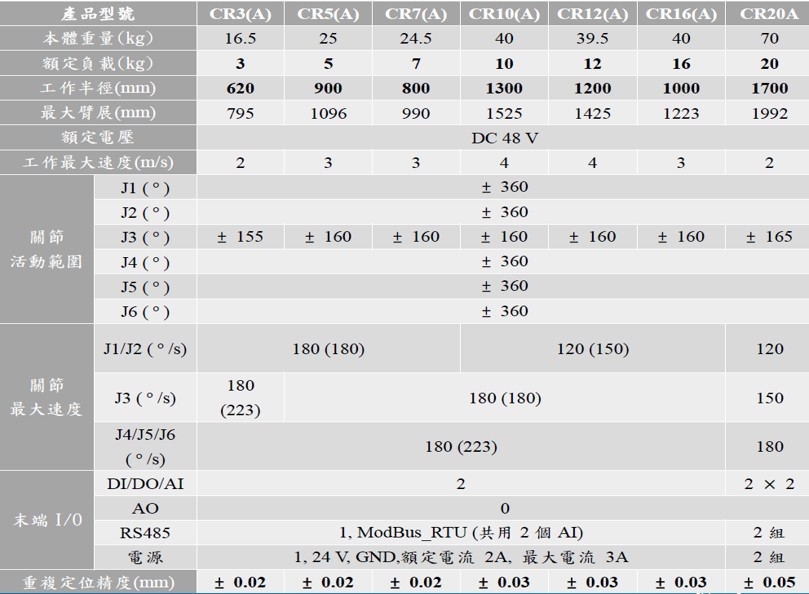Click the J1 (°) row label

[x=145, y=187]
